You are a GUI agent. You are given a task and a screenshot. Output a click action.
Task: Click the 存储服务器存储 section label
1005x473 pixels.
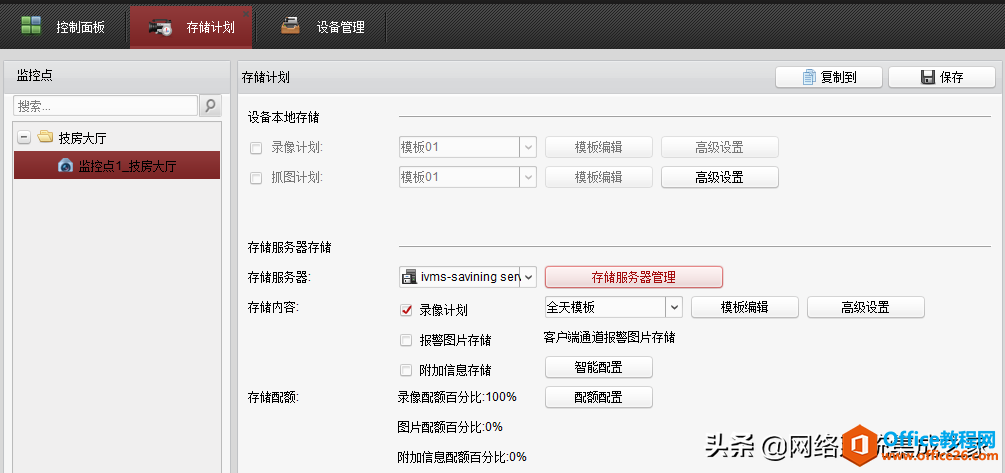coord(290,247)
